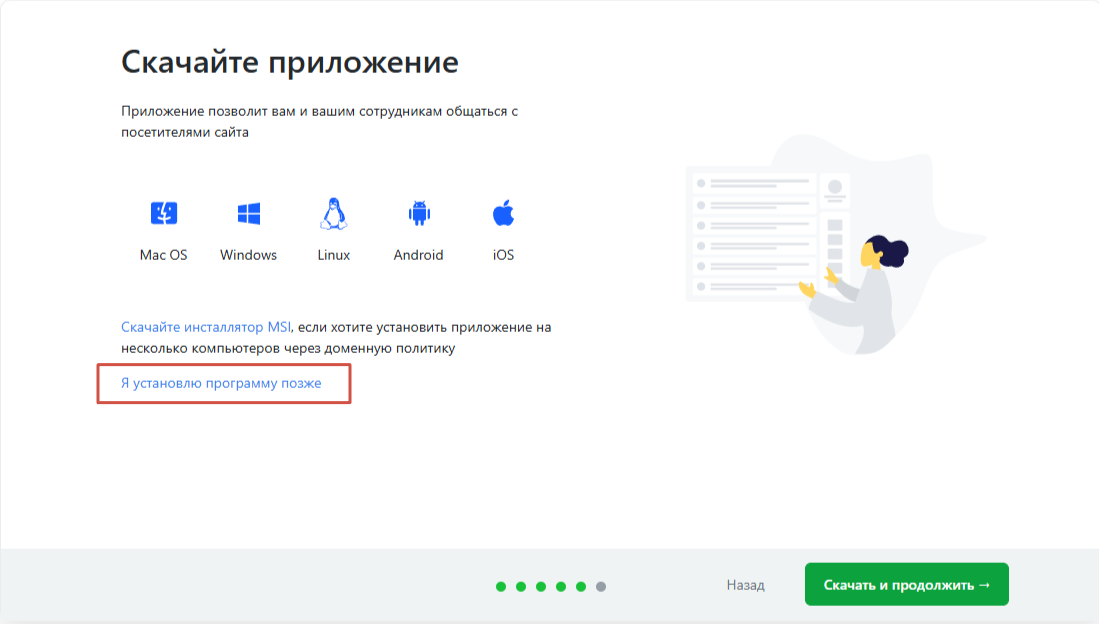Image resolution: width=1099 pixels, height=624 pixels.
Task: Go back with the 'Назад' button
Action: pos(745,585)
